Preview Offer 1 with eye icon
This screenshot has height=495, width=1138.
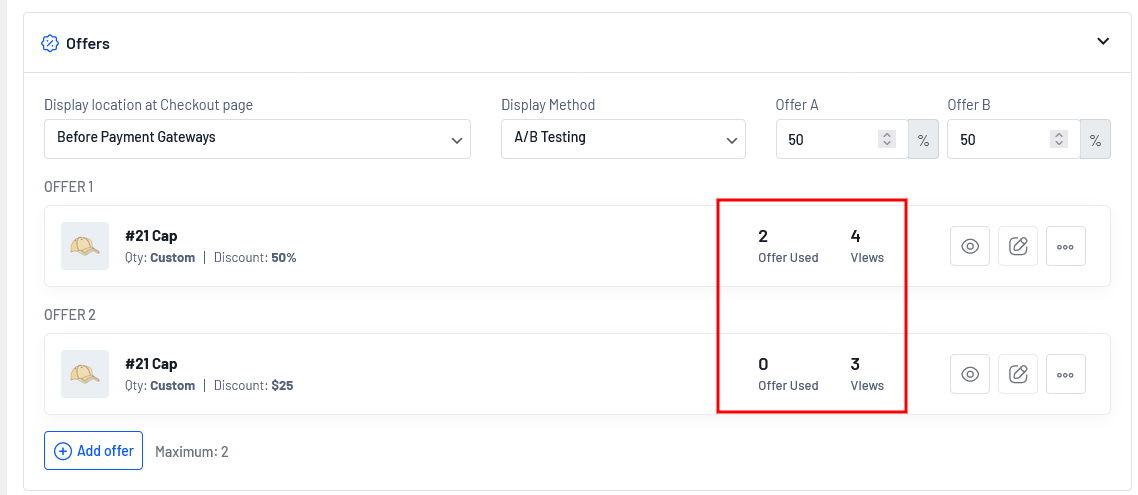click(969, 246)
